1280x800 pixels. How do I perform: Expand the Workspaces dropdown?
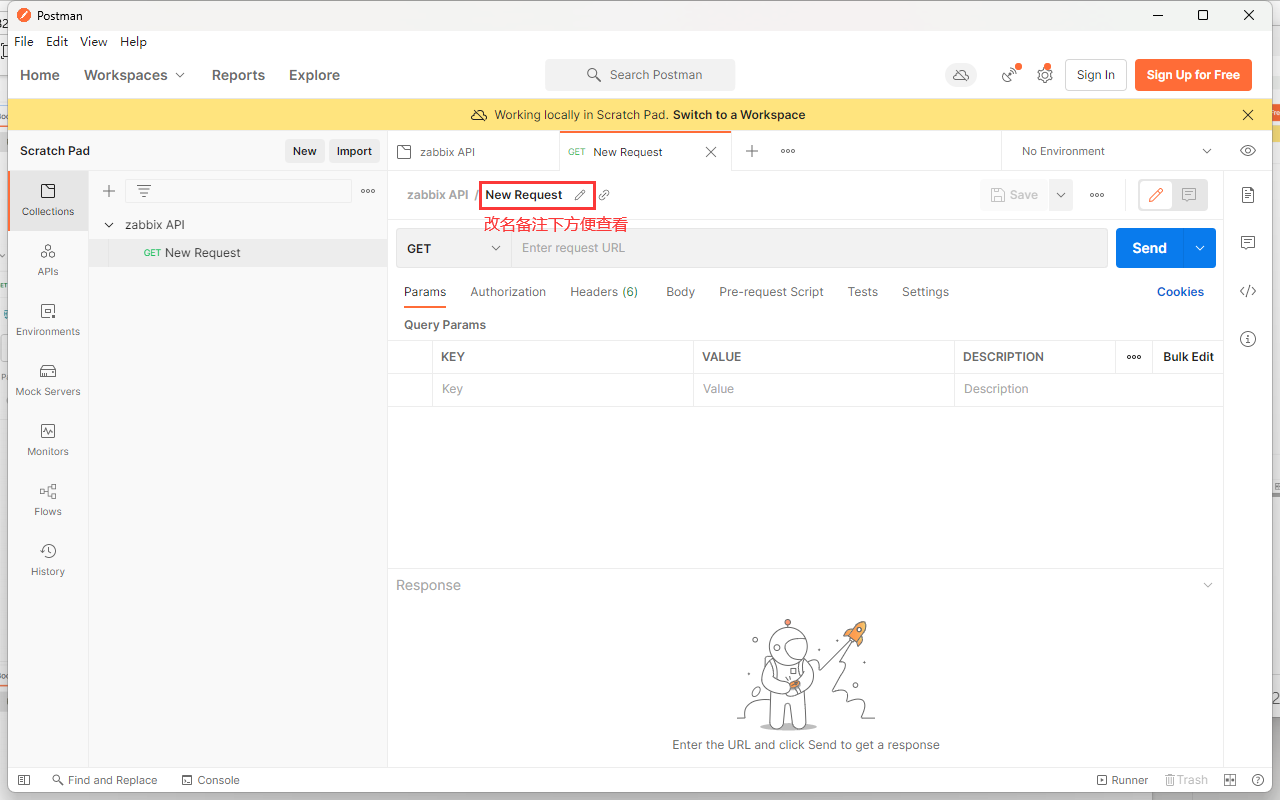point(135,75)
